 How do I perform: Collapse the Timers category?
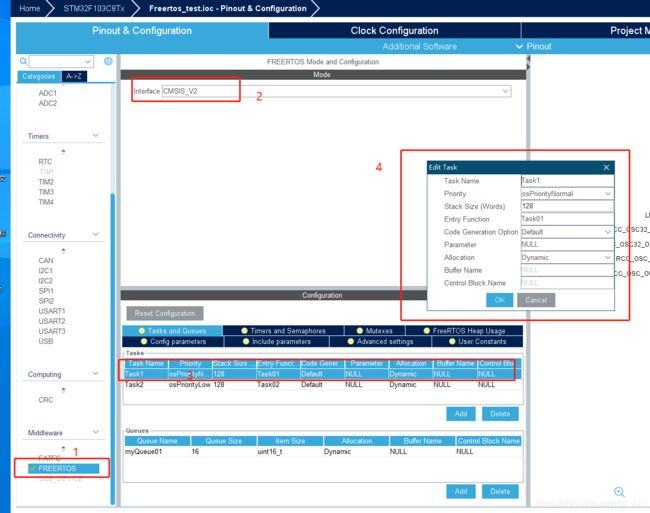96,136
